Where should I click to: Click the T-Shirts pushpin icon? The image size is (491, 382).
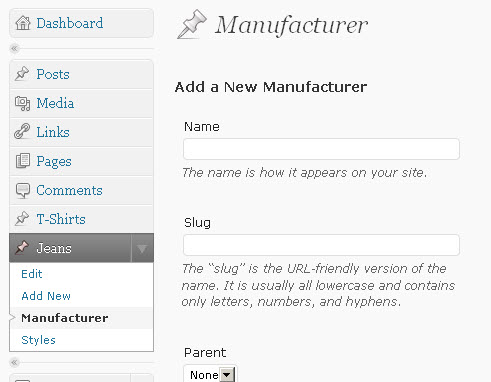pyautogui.click(x=22, y=219)
